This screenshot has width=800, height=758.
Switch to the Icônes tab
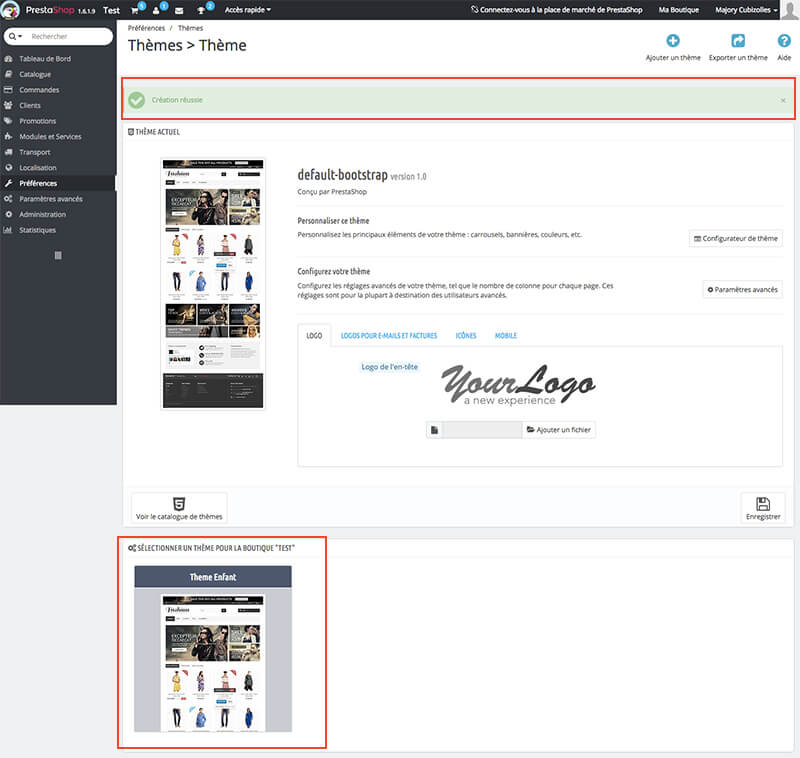click(465, 336)
